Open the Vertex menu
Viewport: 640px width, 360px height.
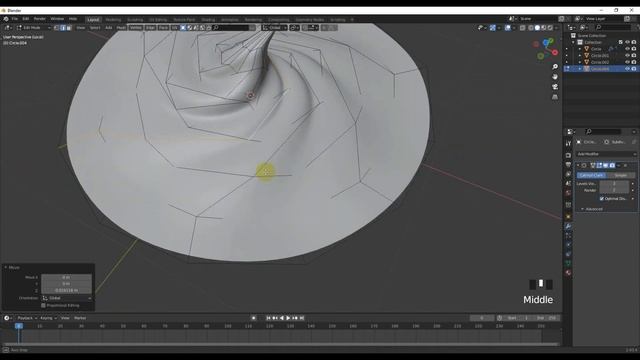136,28
